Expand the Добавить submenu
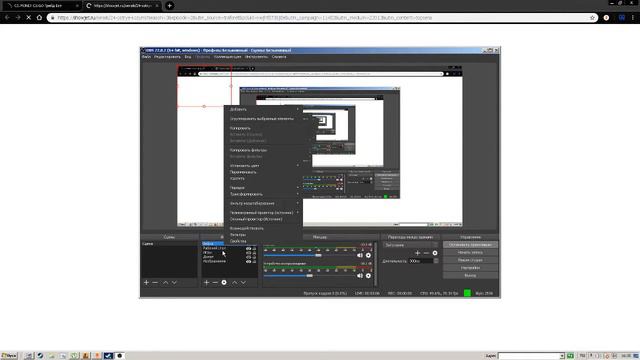Viewport: 640px width, 360px height. (264, 109)
